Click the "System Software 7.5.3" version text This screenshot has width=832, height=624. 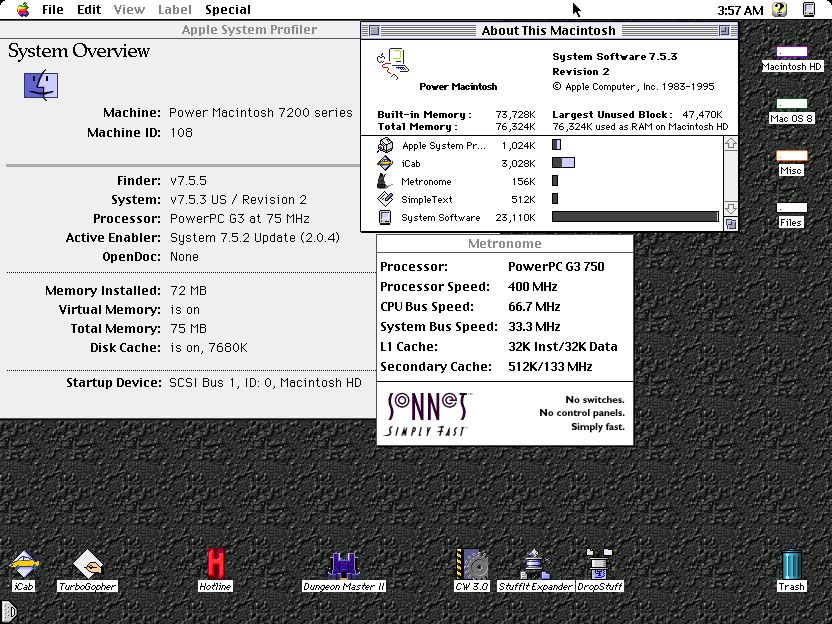(614, 56)
